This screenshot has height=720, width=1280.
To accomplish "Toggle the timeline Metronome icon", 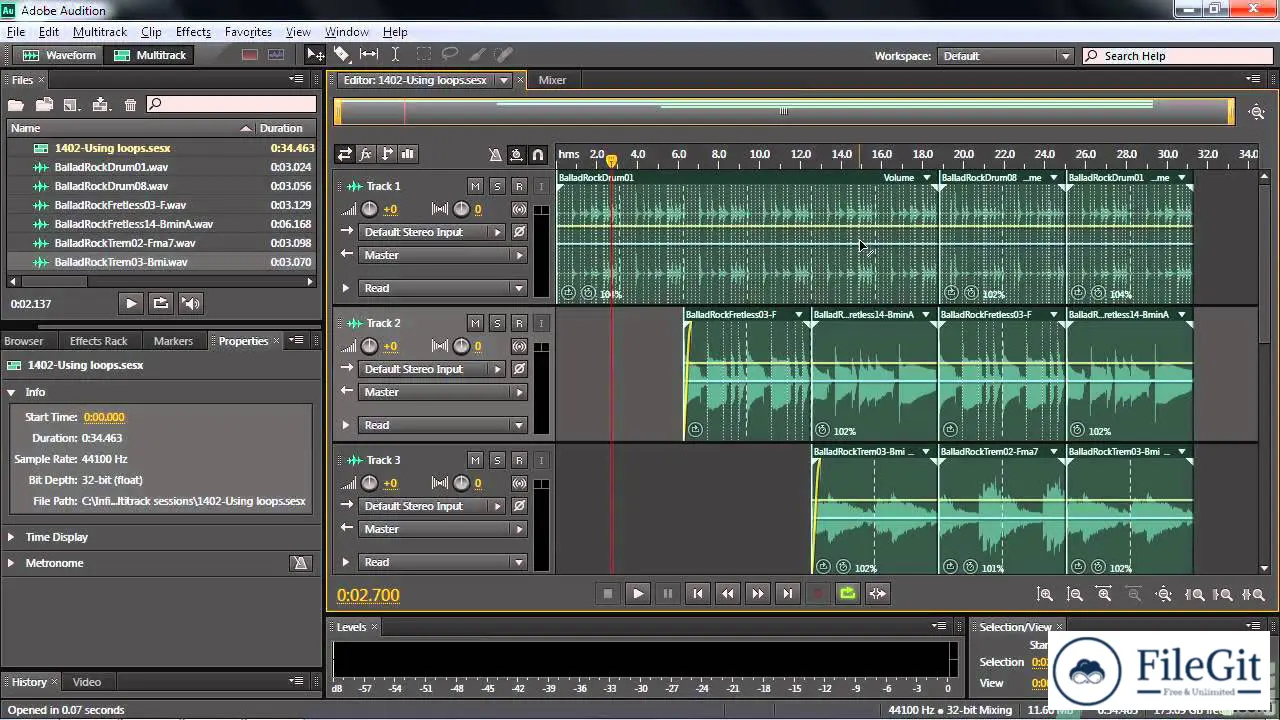I will click(x=495, y=154).
